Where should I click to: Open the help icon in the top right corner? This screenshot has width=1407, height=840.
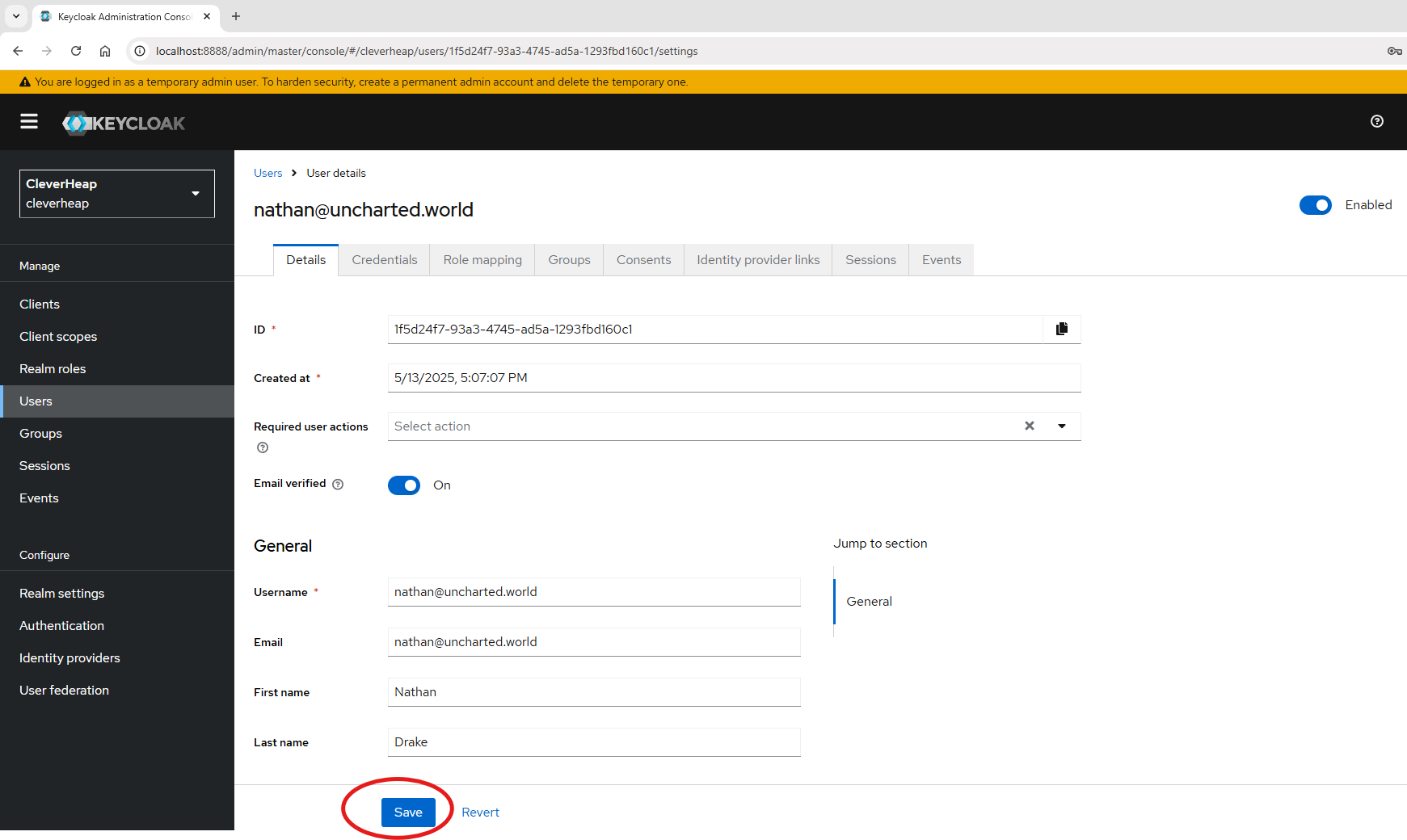[x=1377, y=121]
